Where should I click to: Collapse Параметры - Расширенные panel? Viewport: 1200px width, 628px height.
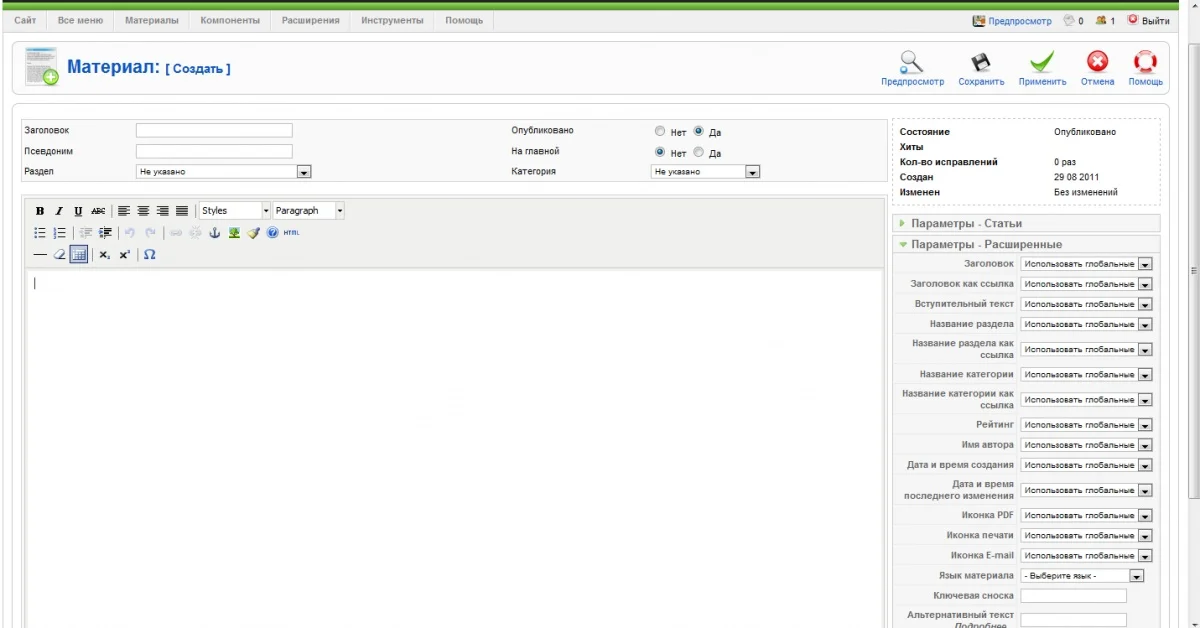pyautogui.click(x=1026, y=244)
